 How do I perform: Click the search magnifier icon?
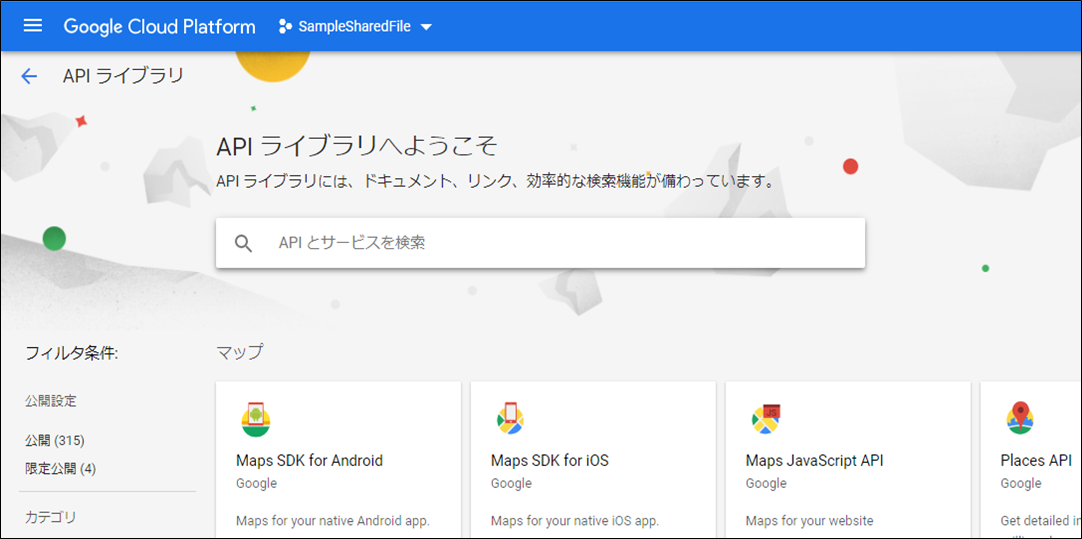click(243, 243)
